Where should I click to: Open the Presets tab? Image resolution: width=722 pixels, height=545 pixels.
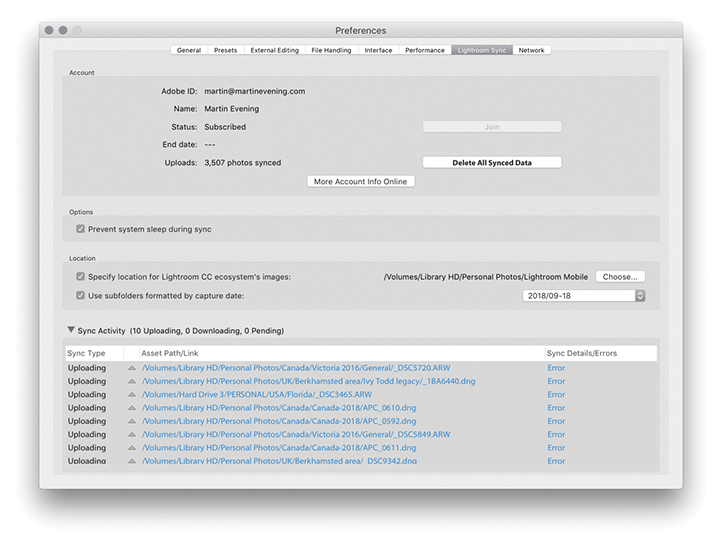225,50
